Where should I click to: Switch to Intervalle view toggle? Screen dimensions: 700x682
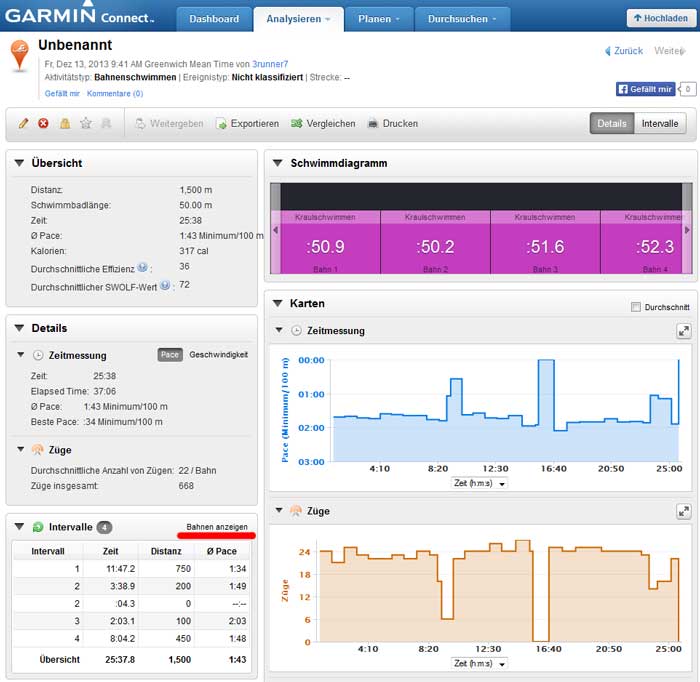[x=660, y=124]
